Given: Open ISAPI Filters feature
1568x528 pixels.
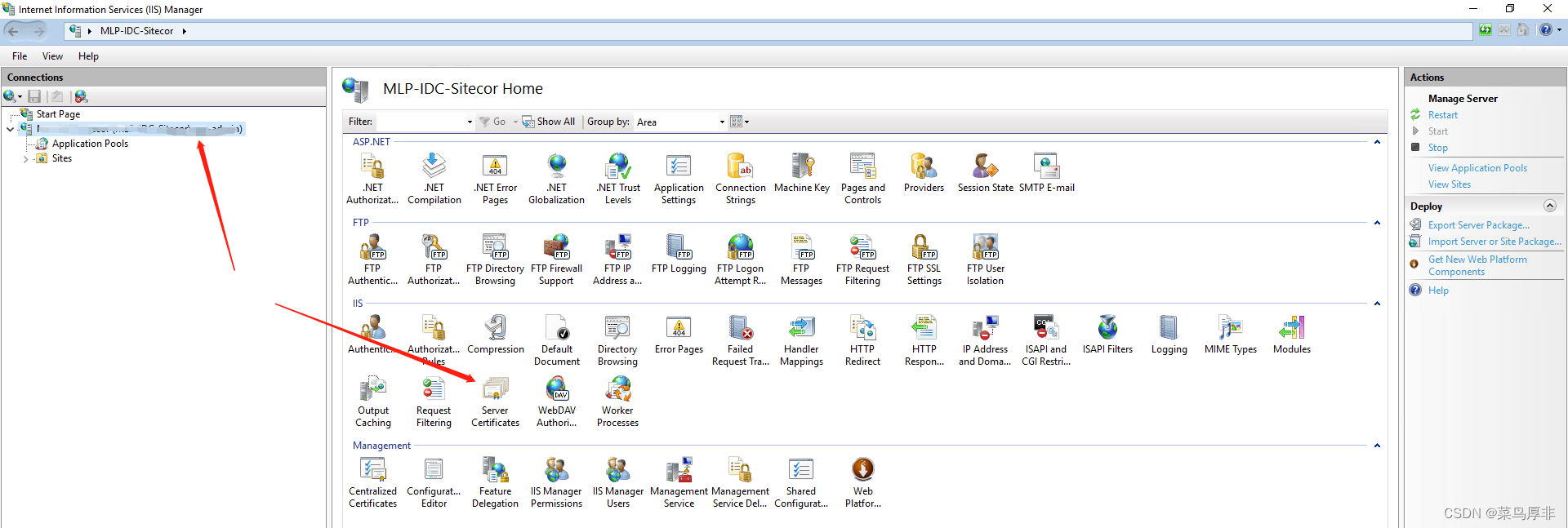Looking at the screenshot, I should (x=1107, y=335).
